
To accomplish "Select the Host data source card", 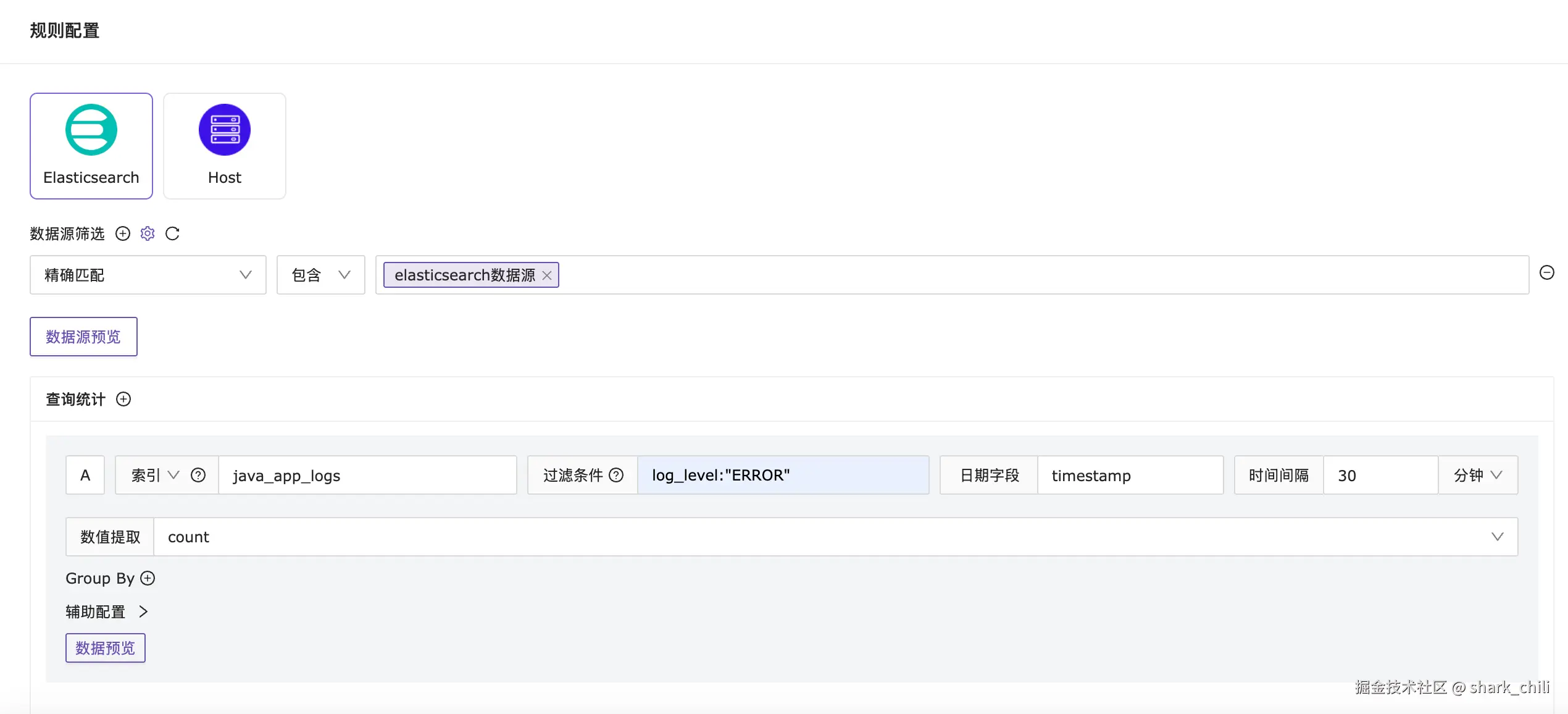I will pyautogui.click(x=225, y=146).
